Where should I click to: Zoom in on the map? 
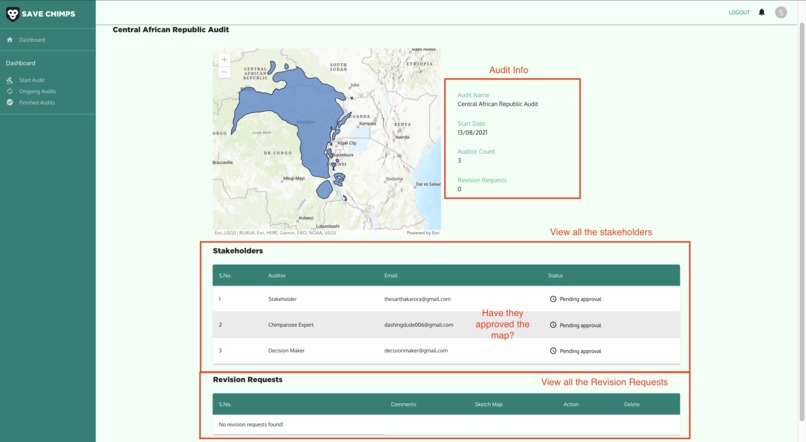pyautogui.click(x=224, y=60)
